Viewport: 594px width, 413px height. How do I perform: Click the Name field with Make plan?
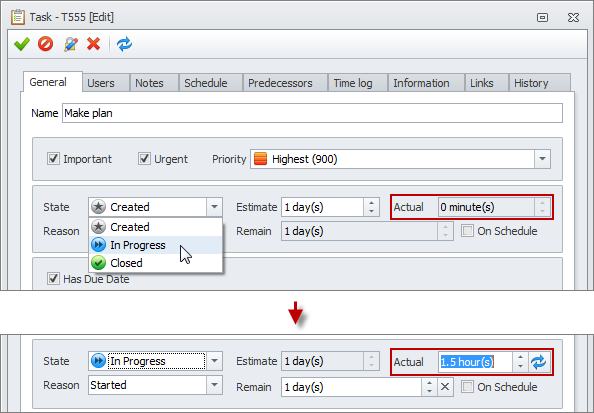pyautogui.click(x=312, y=113)
